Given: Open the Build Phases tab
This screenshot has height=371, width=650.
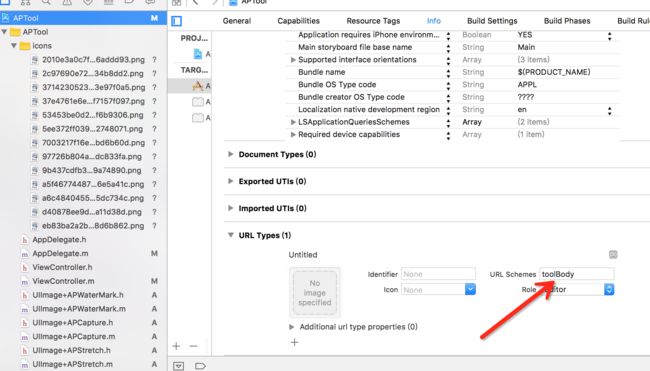Looking at the screenshot, I should 567,21.
